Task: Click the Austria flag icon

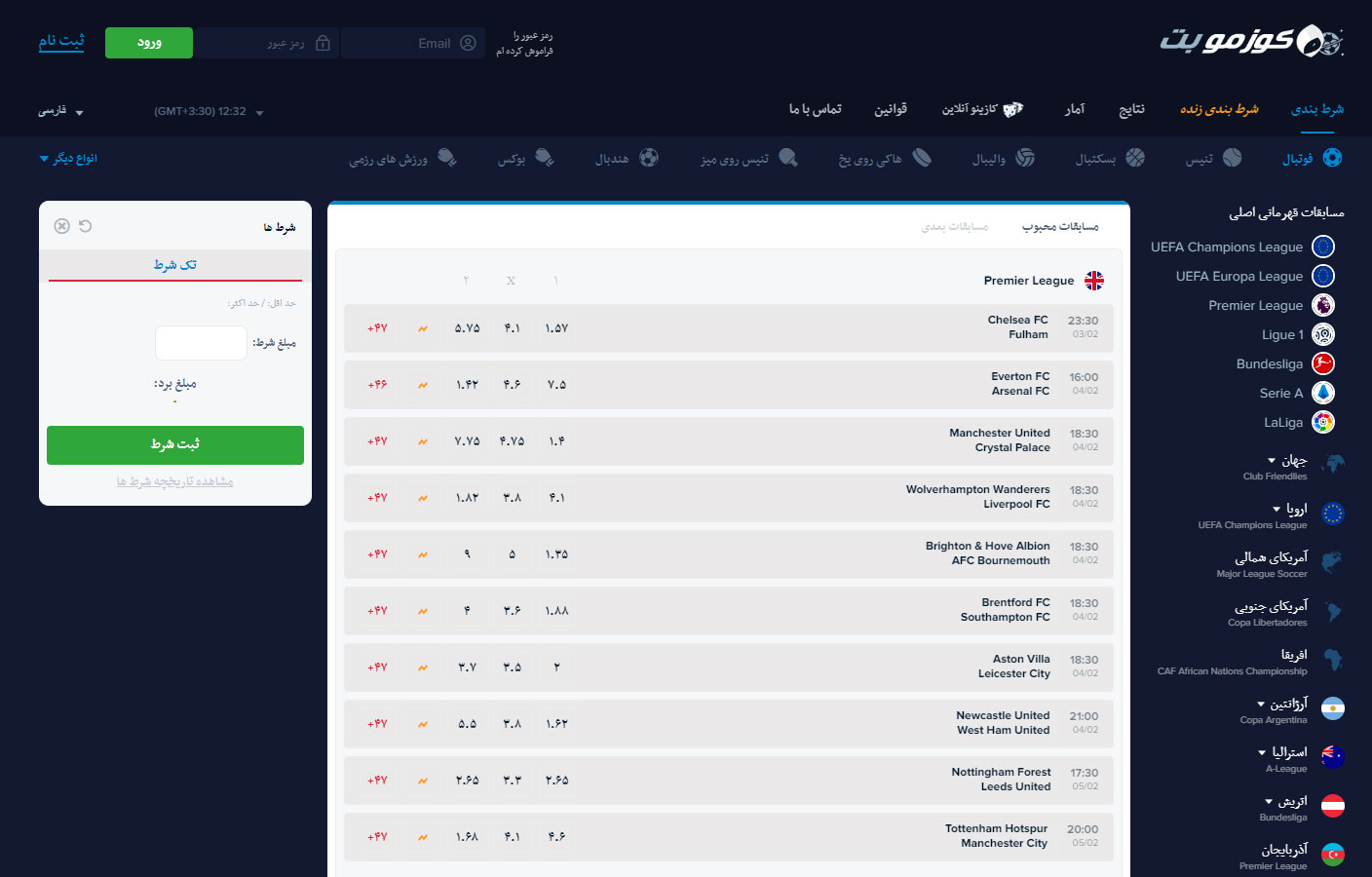Action: 1333,806
